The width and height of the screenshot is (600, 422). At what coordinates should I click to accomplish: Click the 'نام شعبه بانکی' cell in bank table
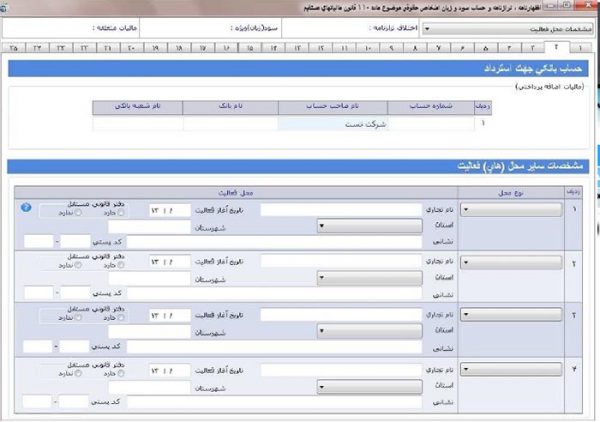137,125
